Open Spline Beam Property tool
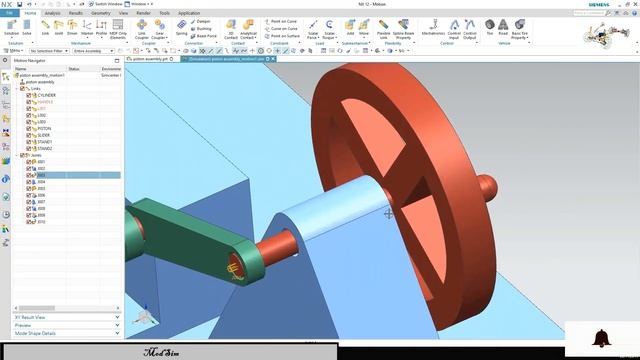The image size is (640, 360). 403,29
